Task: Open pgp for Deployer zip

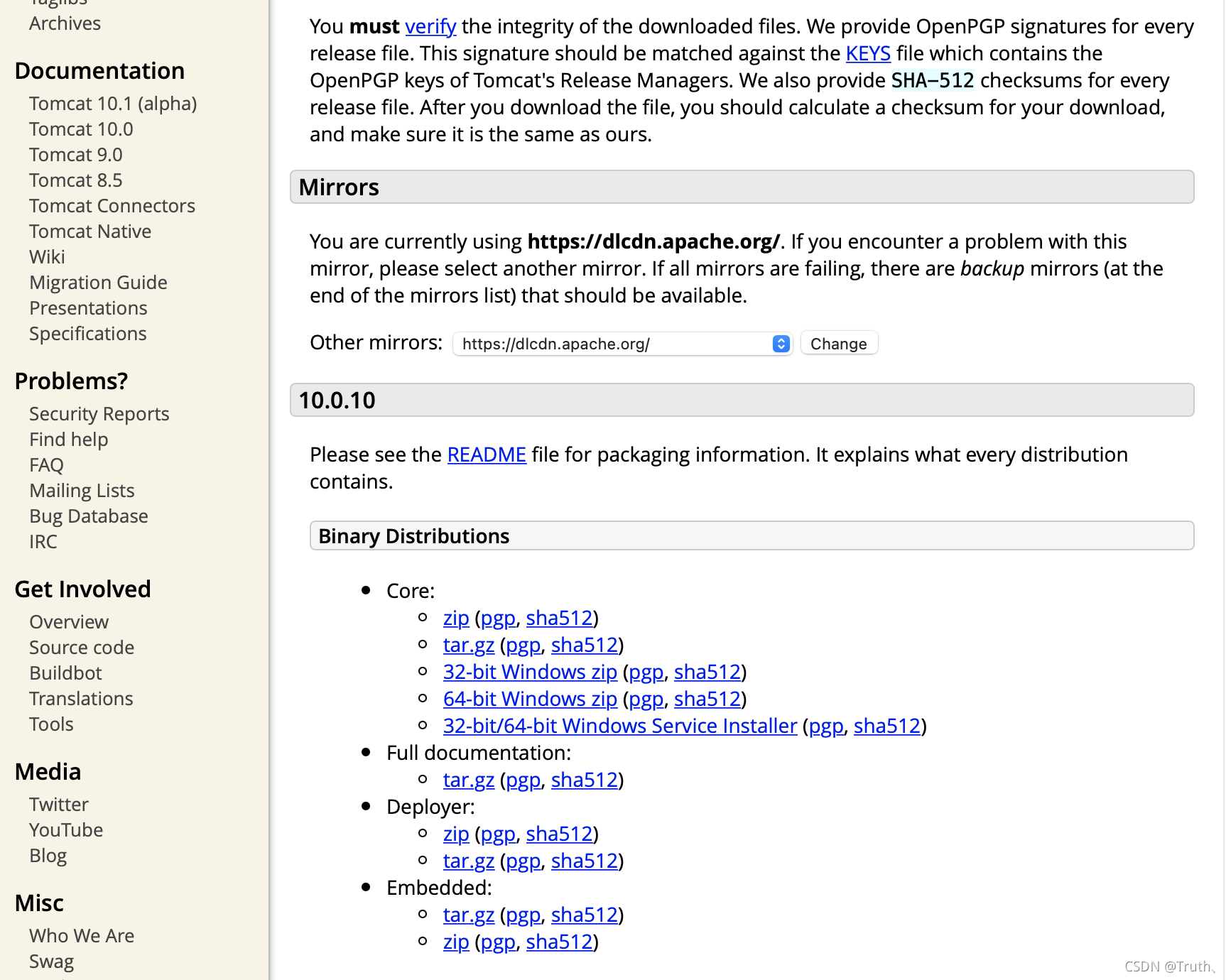Action: click(x=498, y=834)
